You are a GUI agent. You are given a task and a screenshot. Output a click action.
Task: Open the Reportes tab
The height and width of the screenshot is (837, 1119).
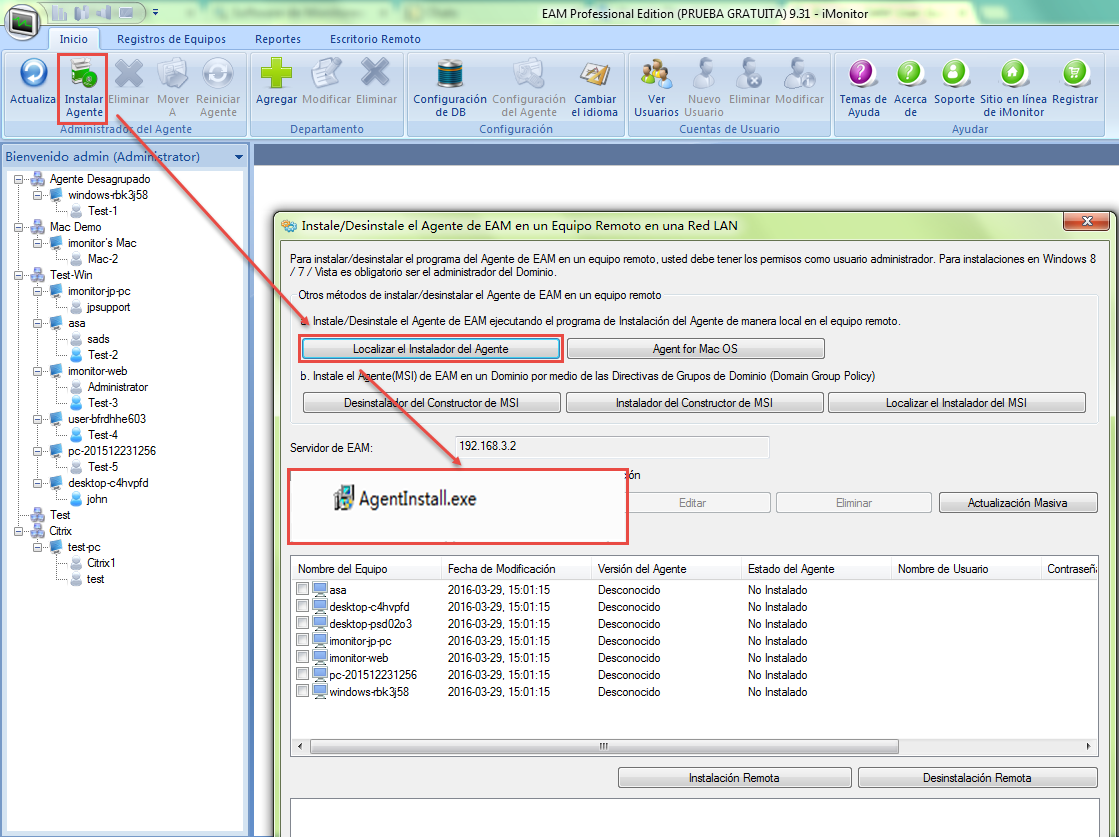point(278,39)
